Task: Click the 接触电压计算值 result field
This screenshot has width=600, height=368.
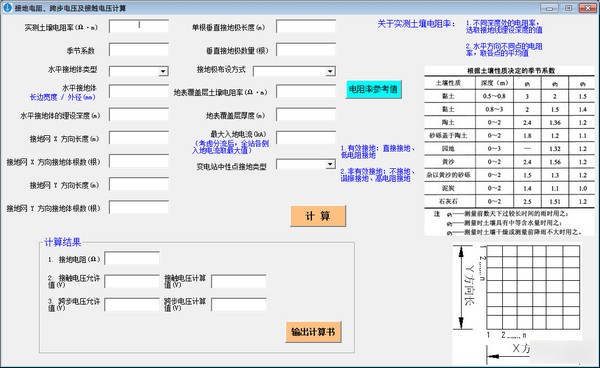Action: pos(238,281)
